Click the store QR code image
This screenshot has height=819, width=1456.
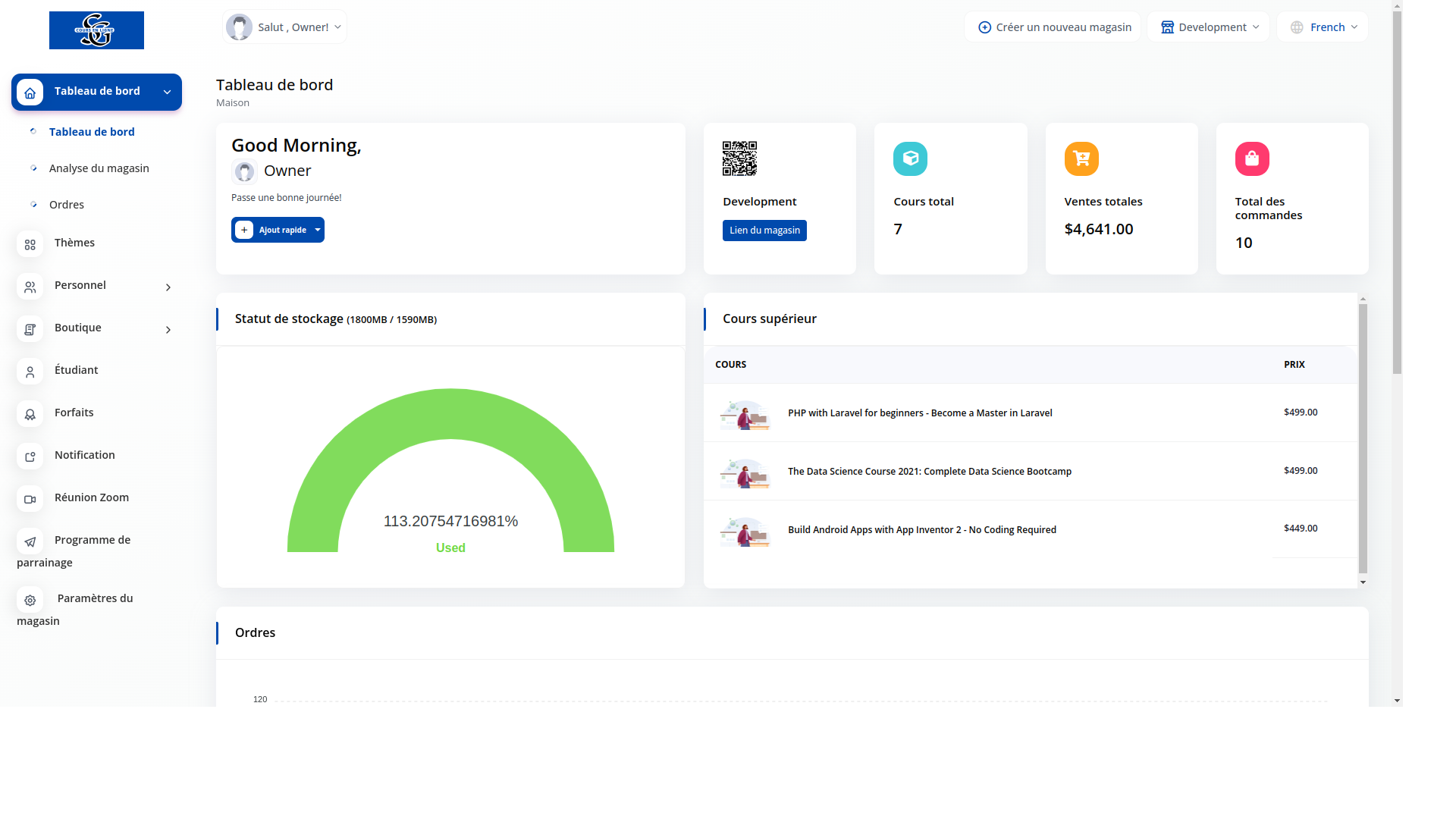tap(739, 158)
